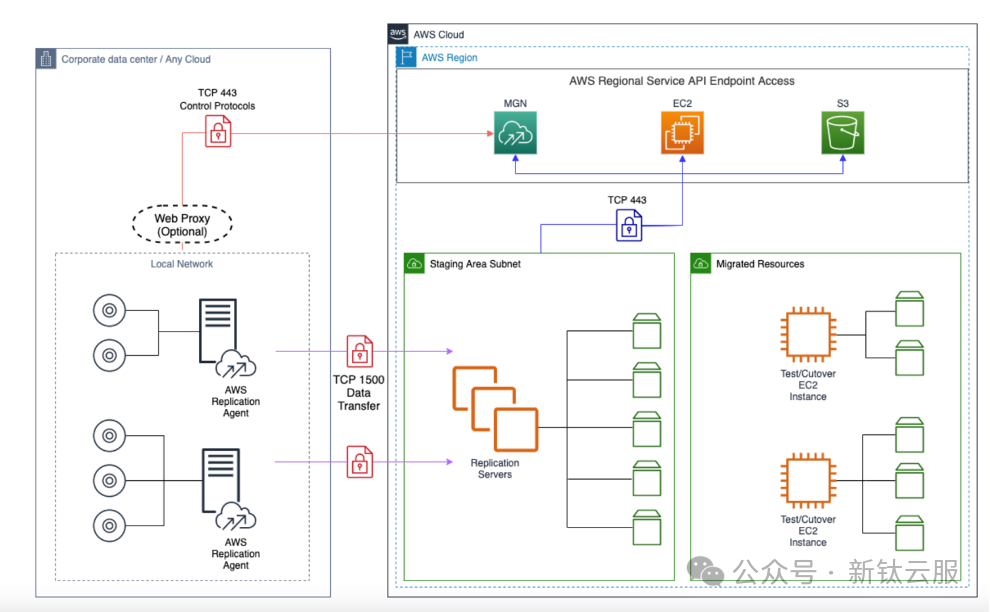Click 'AWS Regional Service API Endpoint Access' heading
Viewport: 990px width, 612px height.
682,81
